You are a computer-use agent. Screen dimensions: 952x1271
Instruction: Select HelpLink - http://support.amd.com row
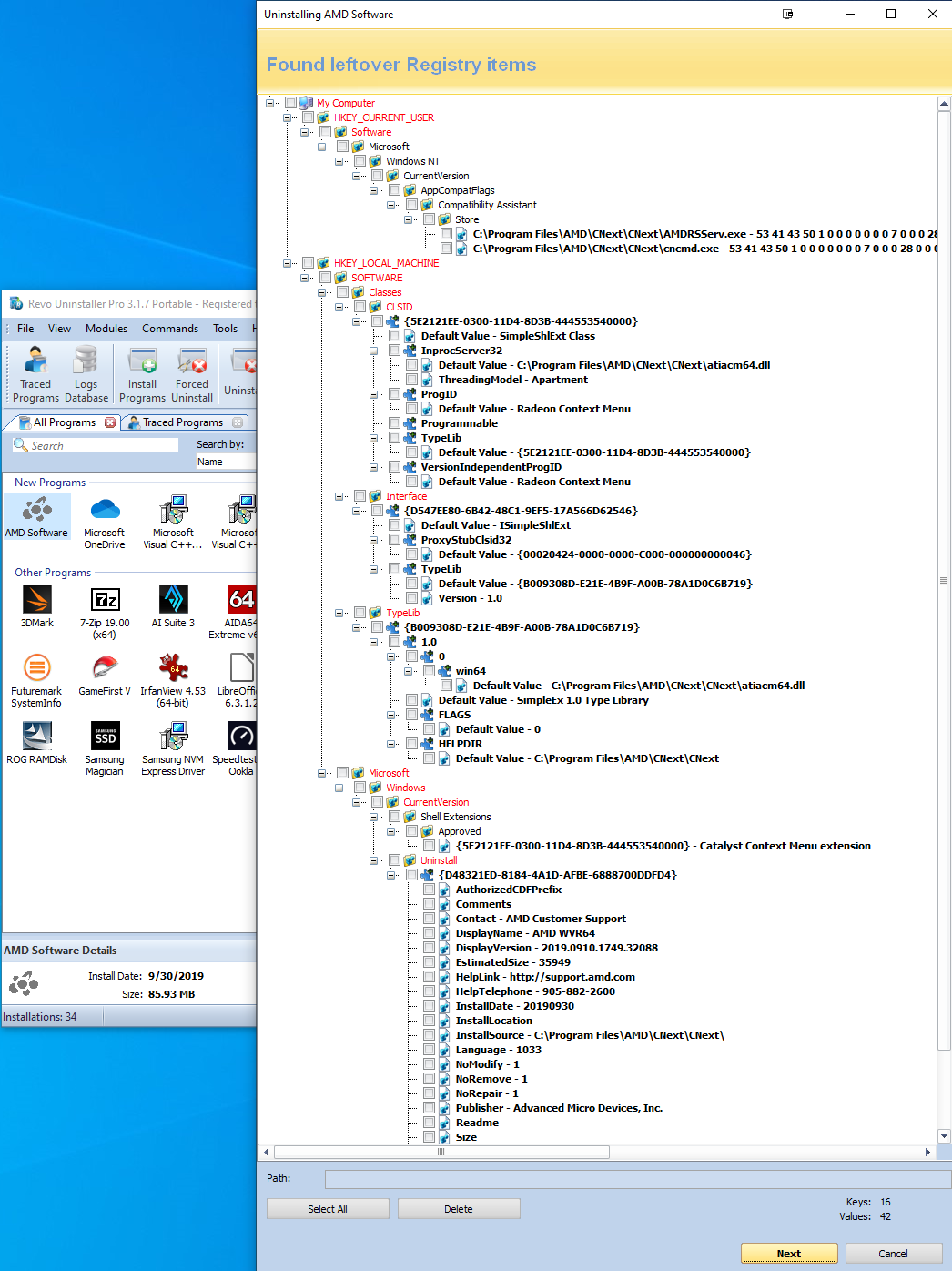(x=545, y=977)
